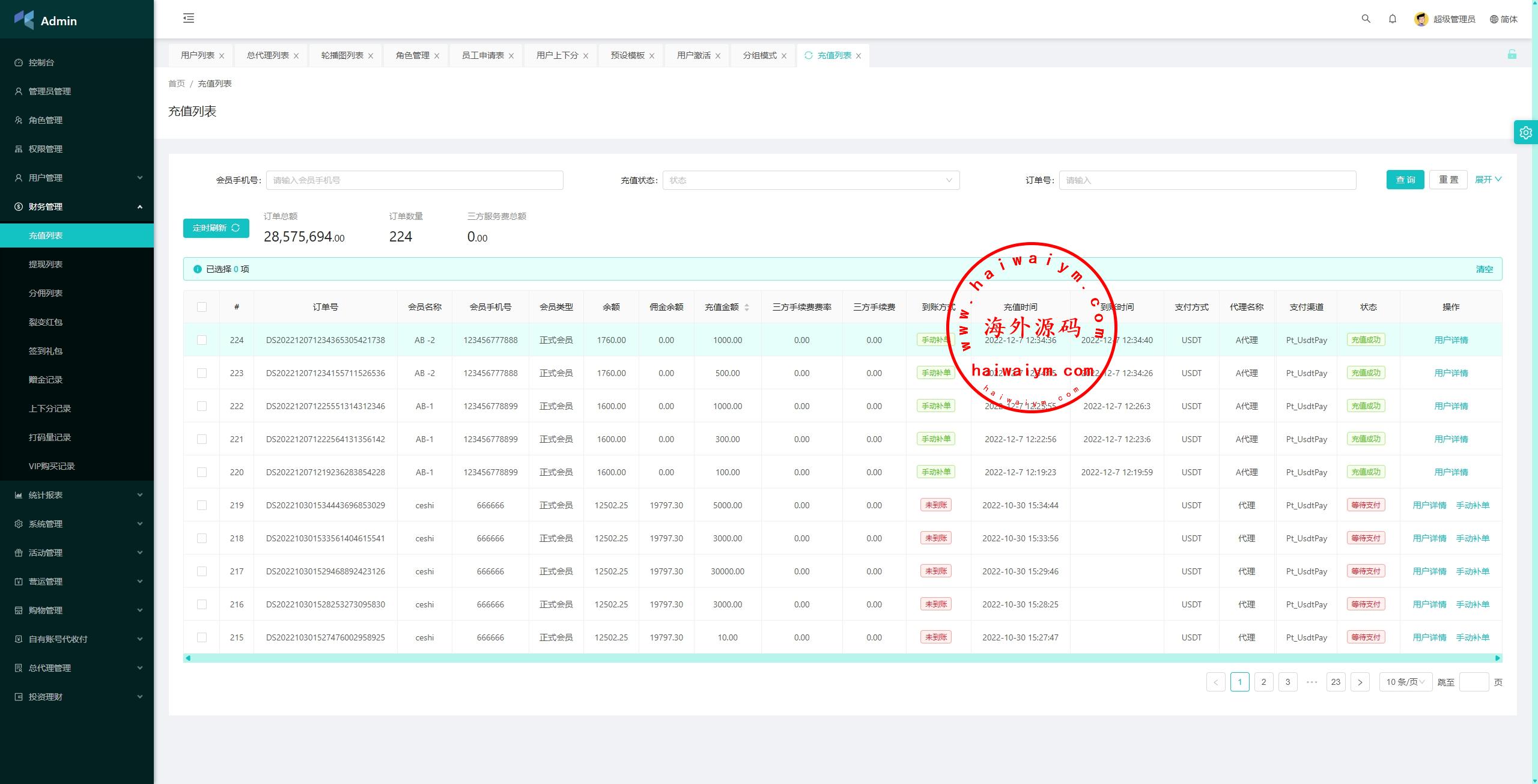Viewport: 1538px width, 784px height.
Task: Click the lock icon beside the tabs
Action: (1512, 55)
